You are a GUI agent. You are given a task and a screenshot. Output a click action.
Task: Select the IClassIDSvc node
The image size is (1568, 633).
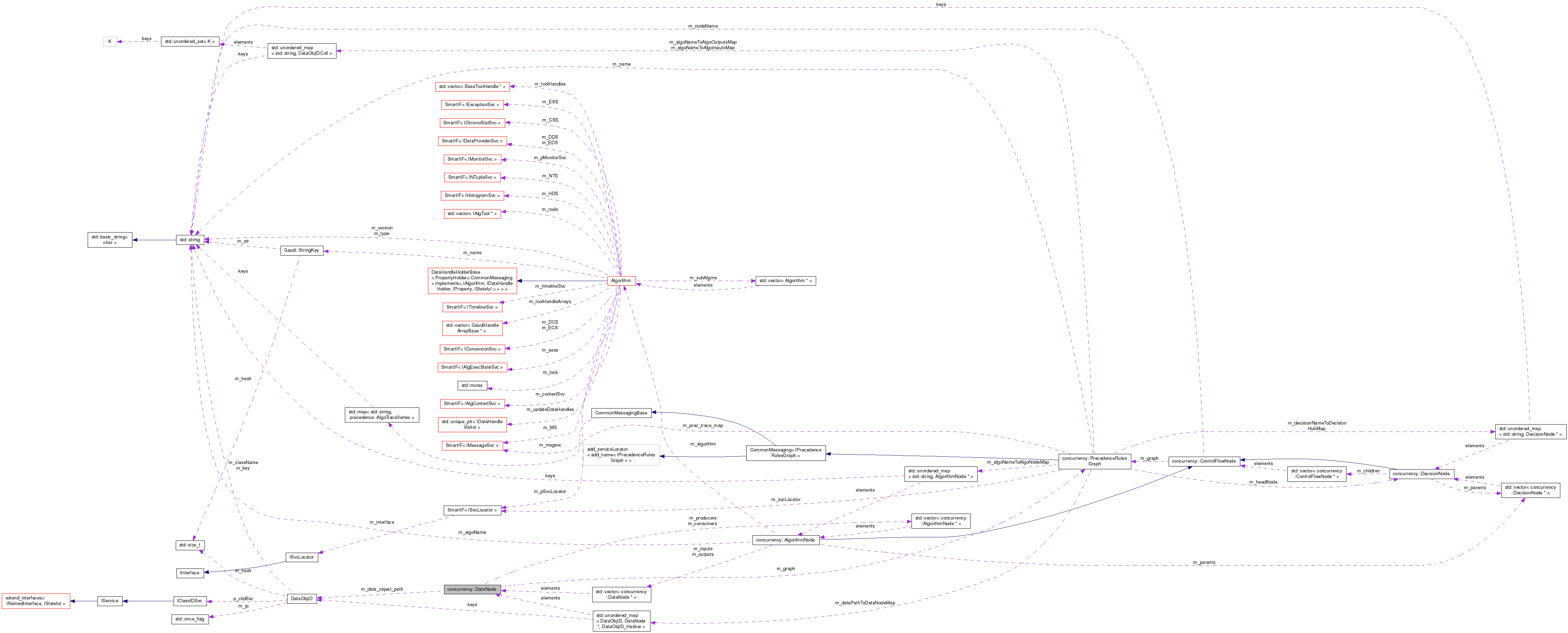coord(190,600)
